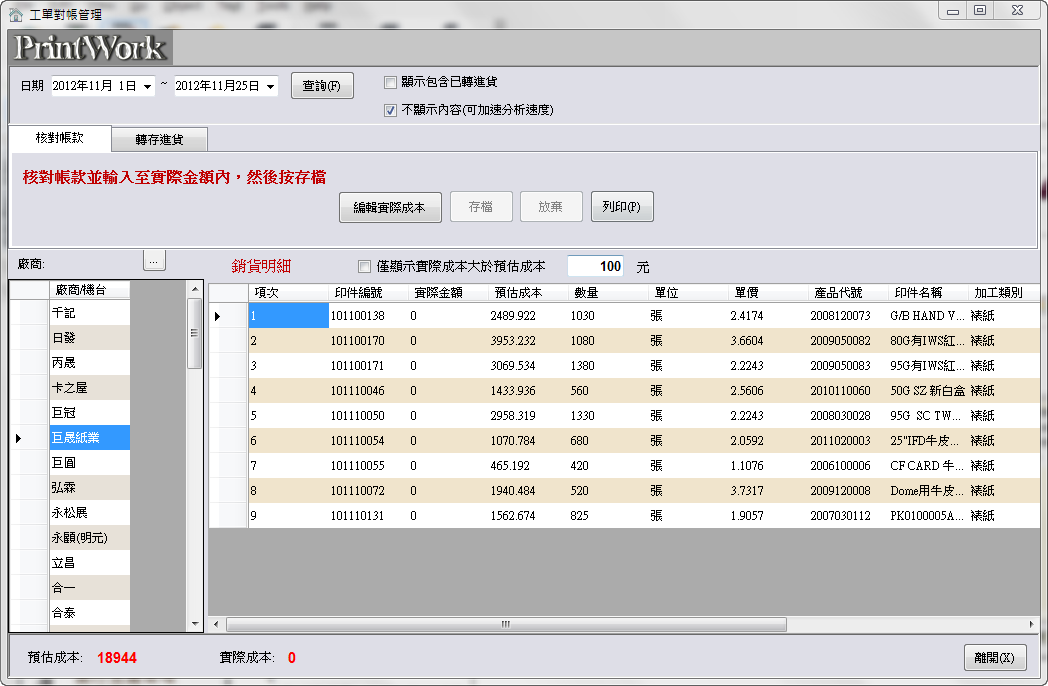
Task: Click product code cell 2010110060
Action: click(847, 391)
